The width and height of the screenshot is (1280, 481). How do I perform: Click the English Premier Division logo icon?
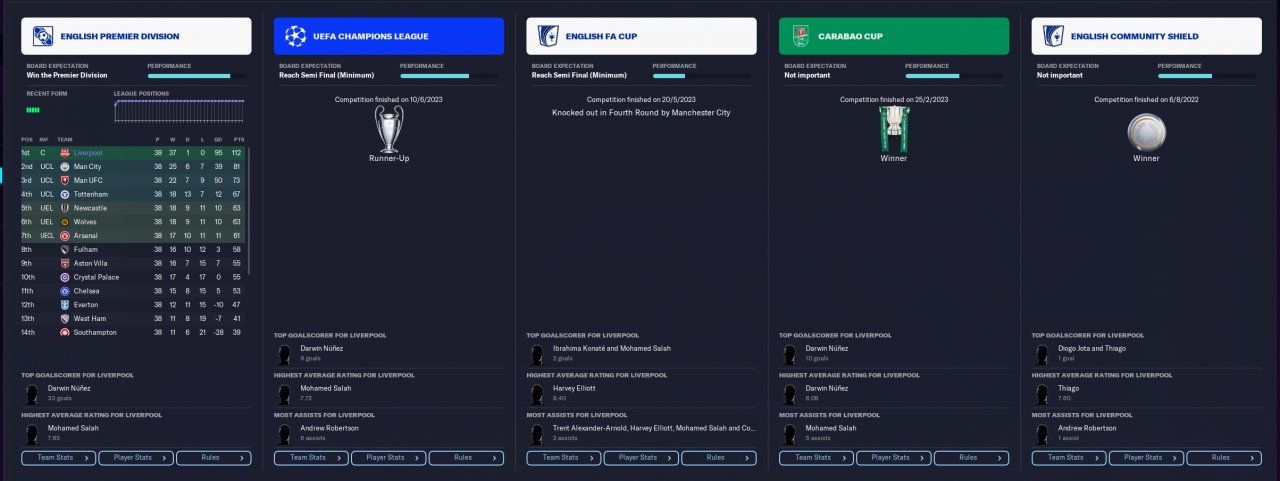[x=43, y=36]
